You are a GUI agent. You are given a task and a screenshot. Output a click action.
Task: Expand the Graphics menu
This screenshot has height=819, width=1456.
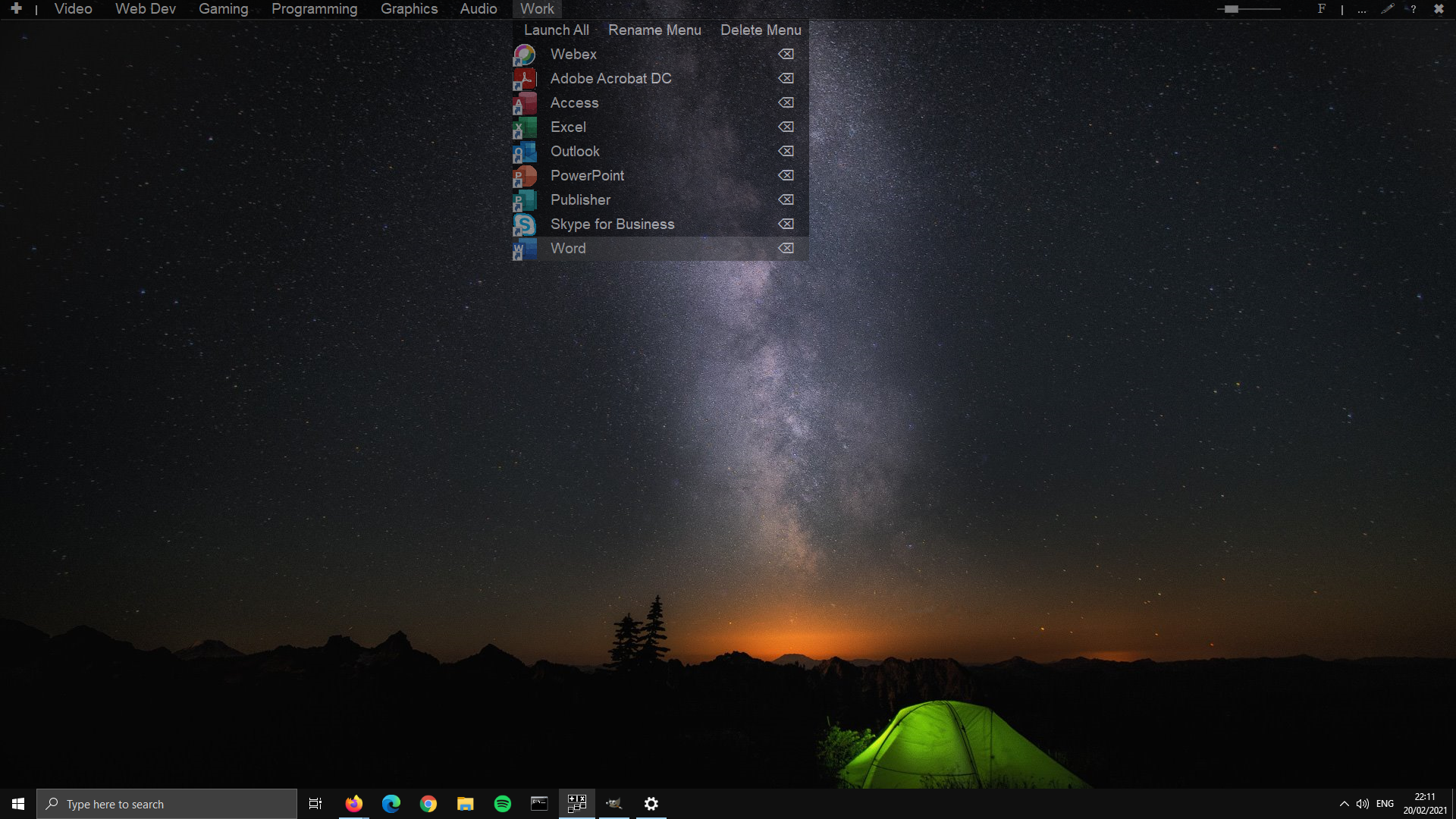coord(409,9)
